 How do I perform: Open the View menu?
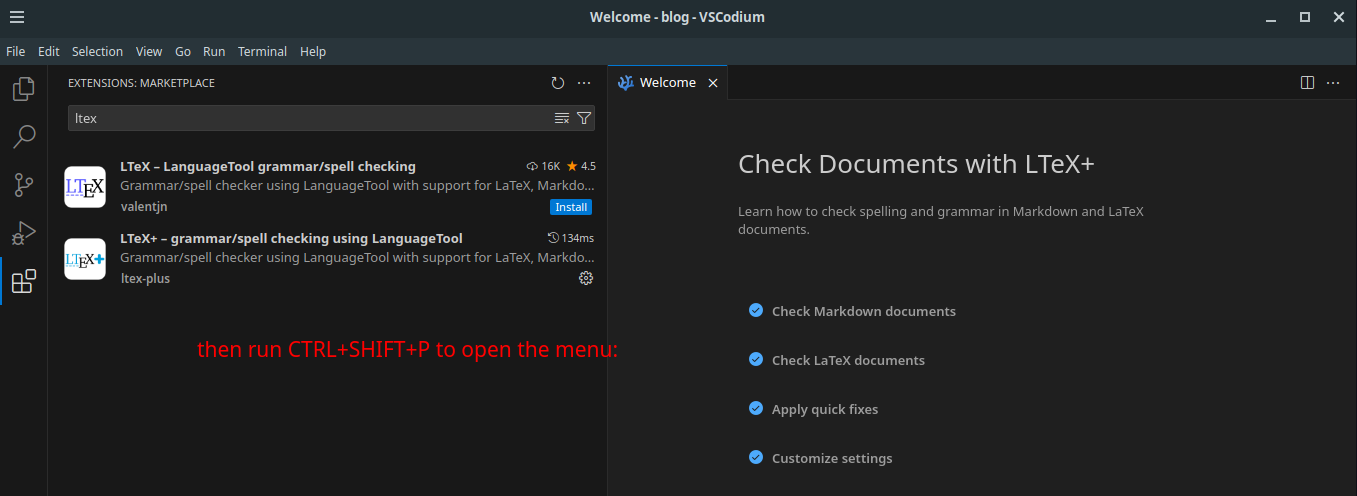tap(149, 51)
